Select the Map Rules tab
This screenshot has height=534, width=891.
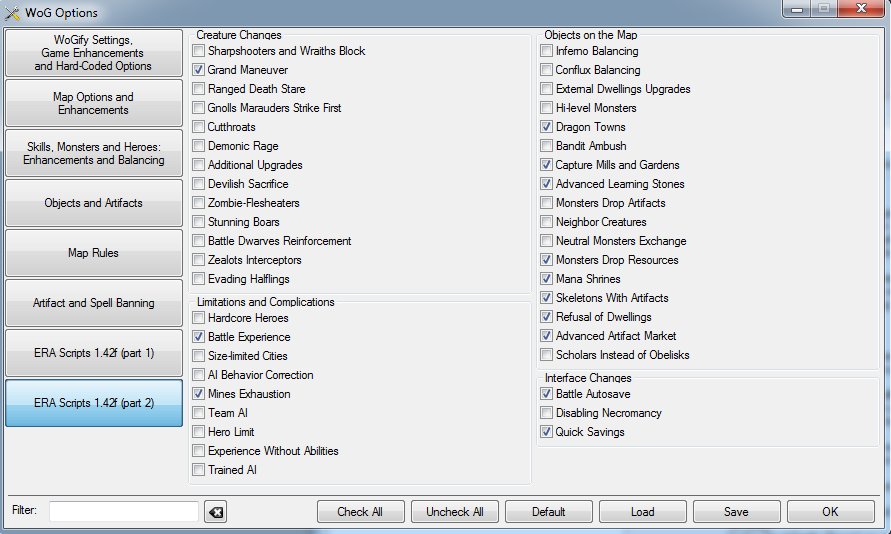[94, 253]
